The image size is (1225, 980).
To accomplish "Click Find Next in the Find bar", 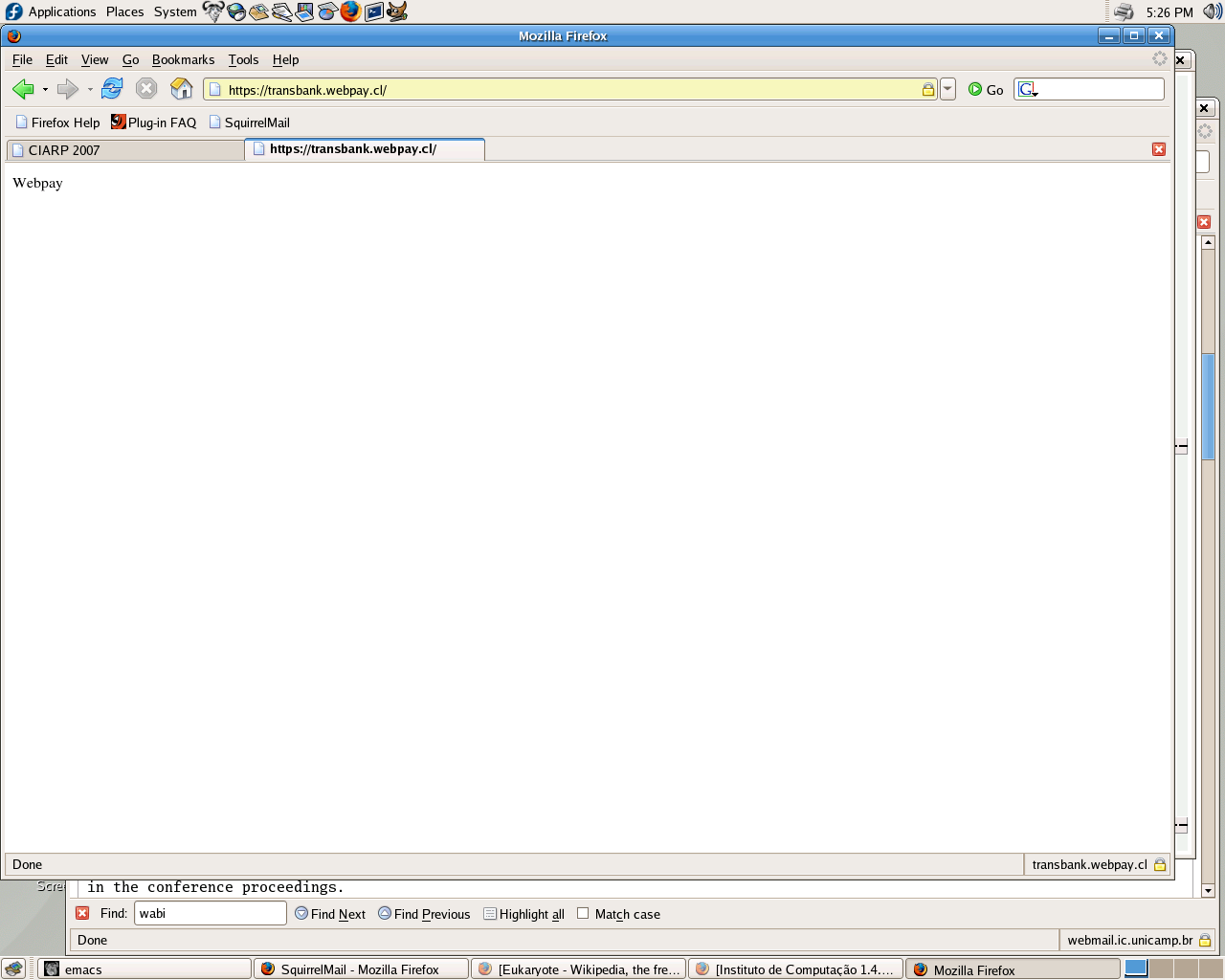I will [x=330, y=914].
